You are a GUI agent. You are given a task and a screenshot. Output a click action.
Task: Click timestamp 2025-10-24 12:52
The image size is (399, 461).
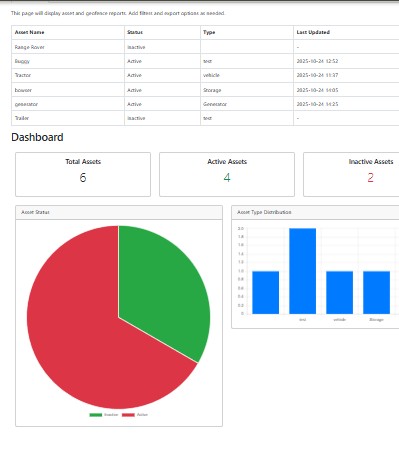(x=317, y=61)
